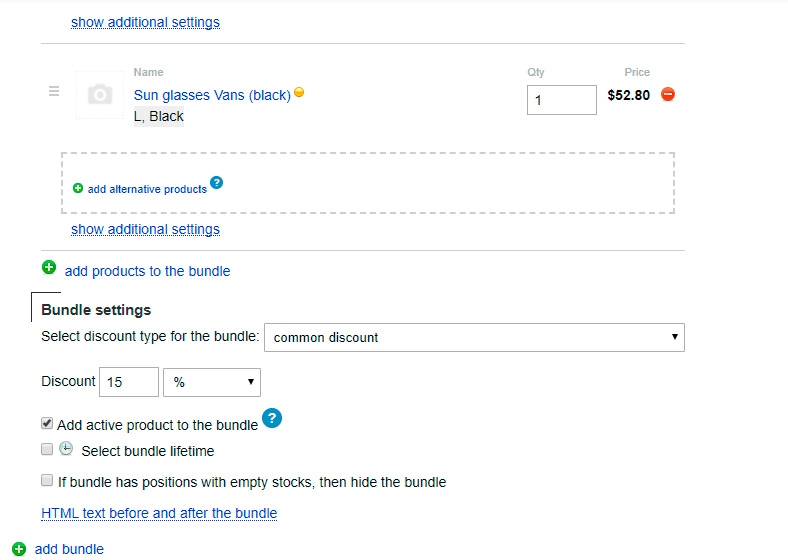Click the clock icon for bundle lifetime
This screenshot has width=788, height=560.
coord(66,449)
